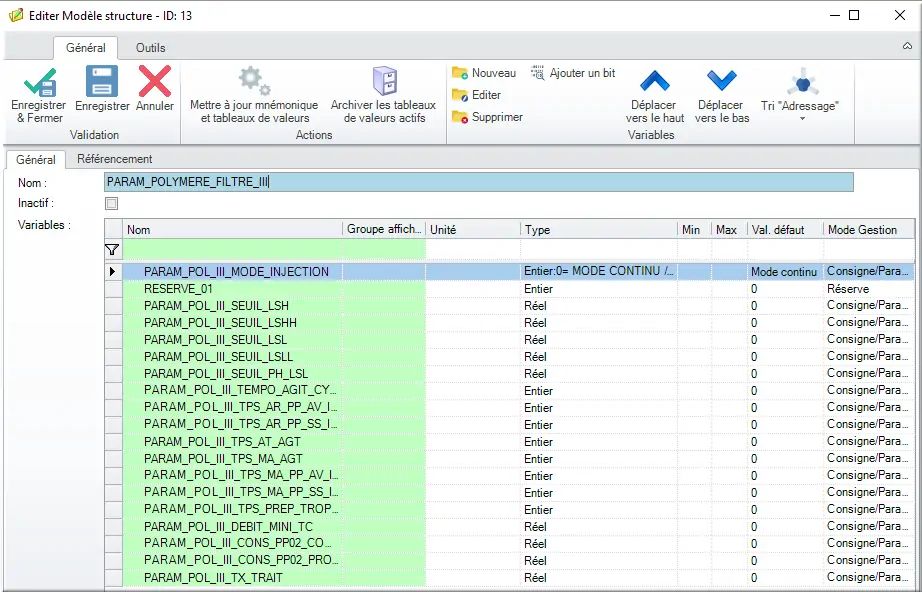The height and width of the screenshot is (592, 922).
Task: Open the Référencement tab
Action: point(115,159)
